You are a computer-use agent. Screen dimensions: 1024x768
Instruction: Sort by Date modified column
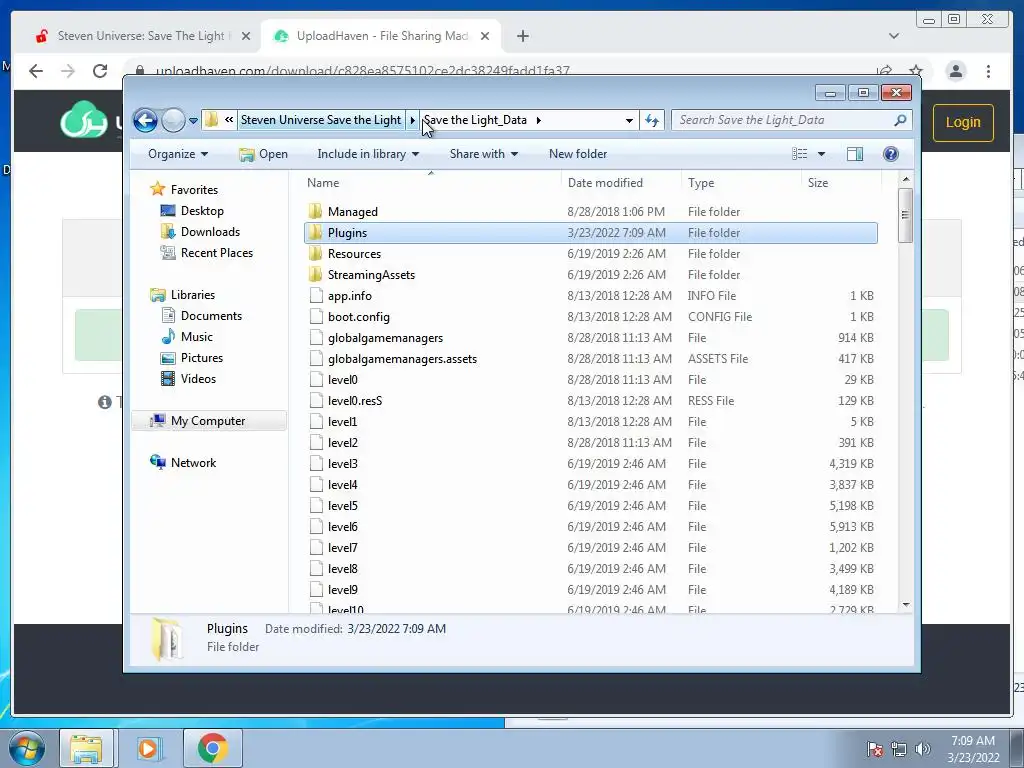point(621,183)
